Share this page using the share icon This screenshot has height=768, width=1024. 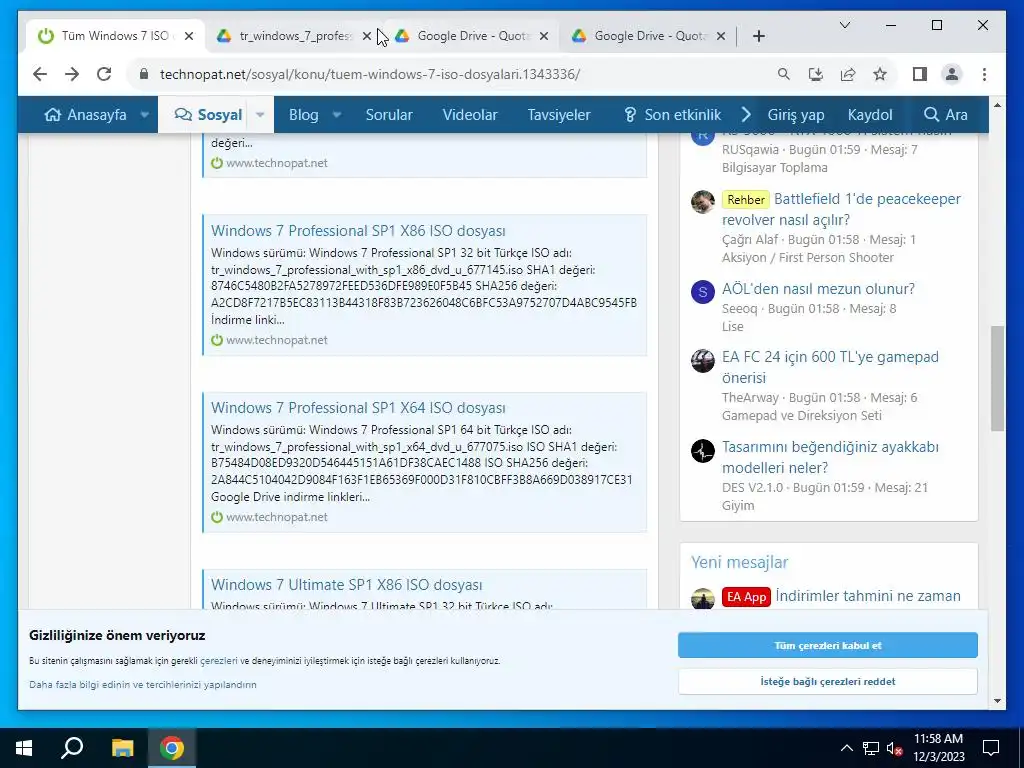click(x=848, y=74)
